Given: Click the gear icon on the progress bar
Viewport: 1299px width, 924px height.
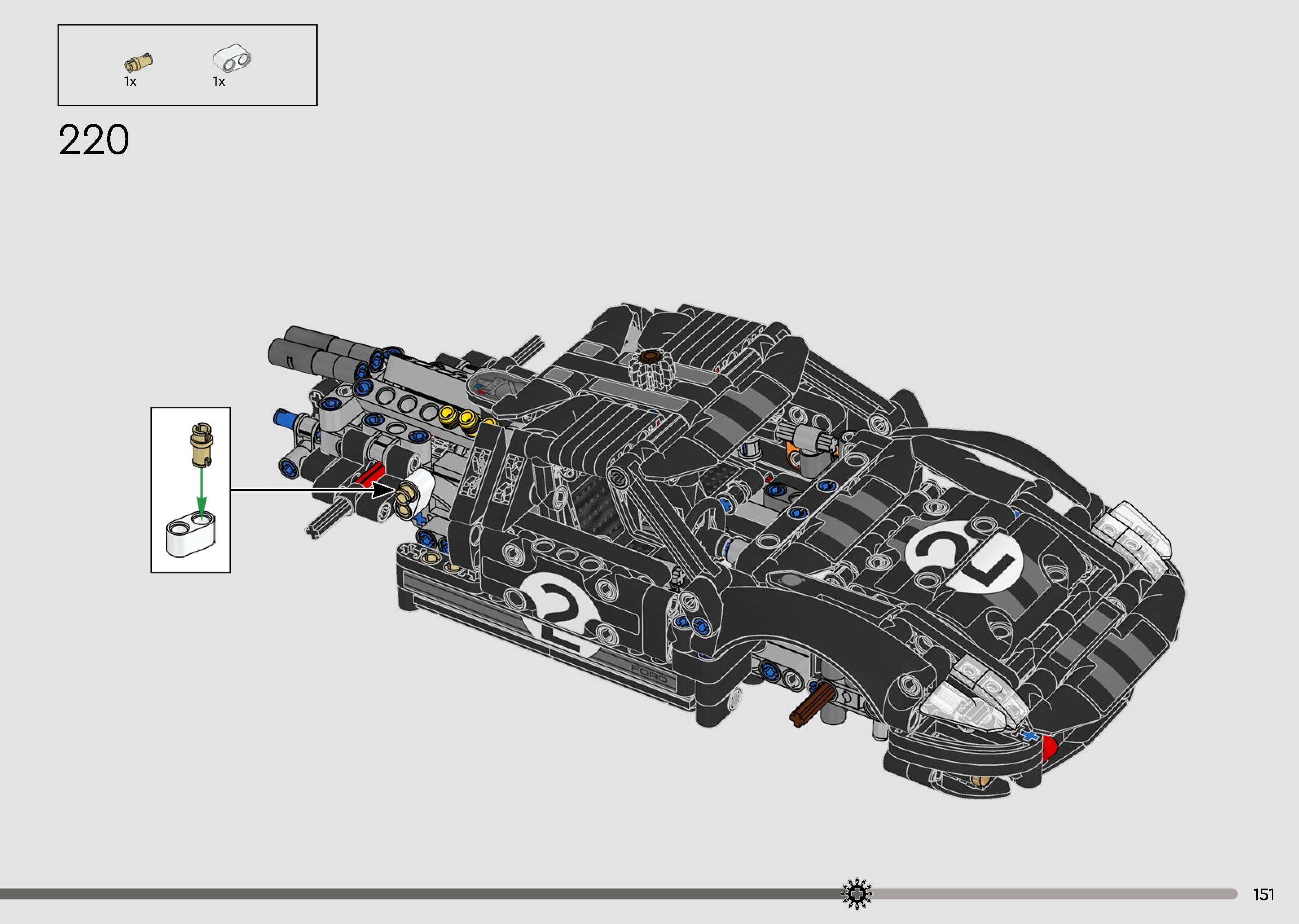Looking at the screenshot, I should click(x=857, y=894).
